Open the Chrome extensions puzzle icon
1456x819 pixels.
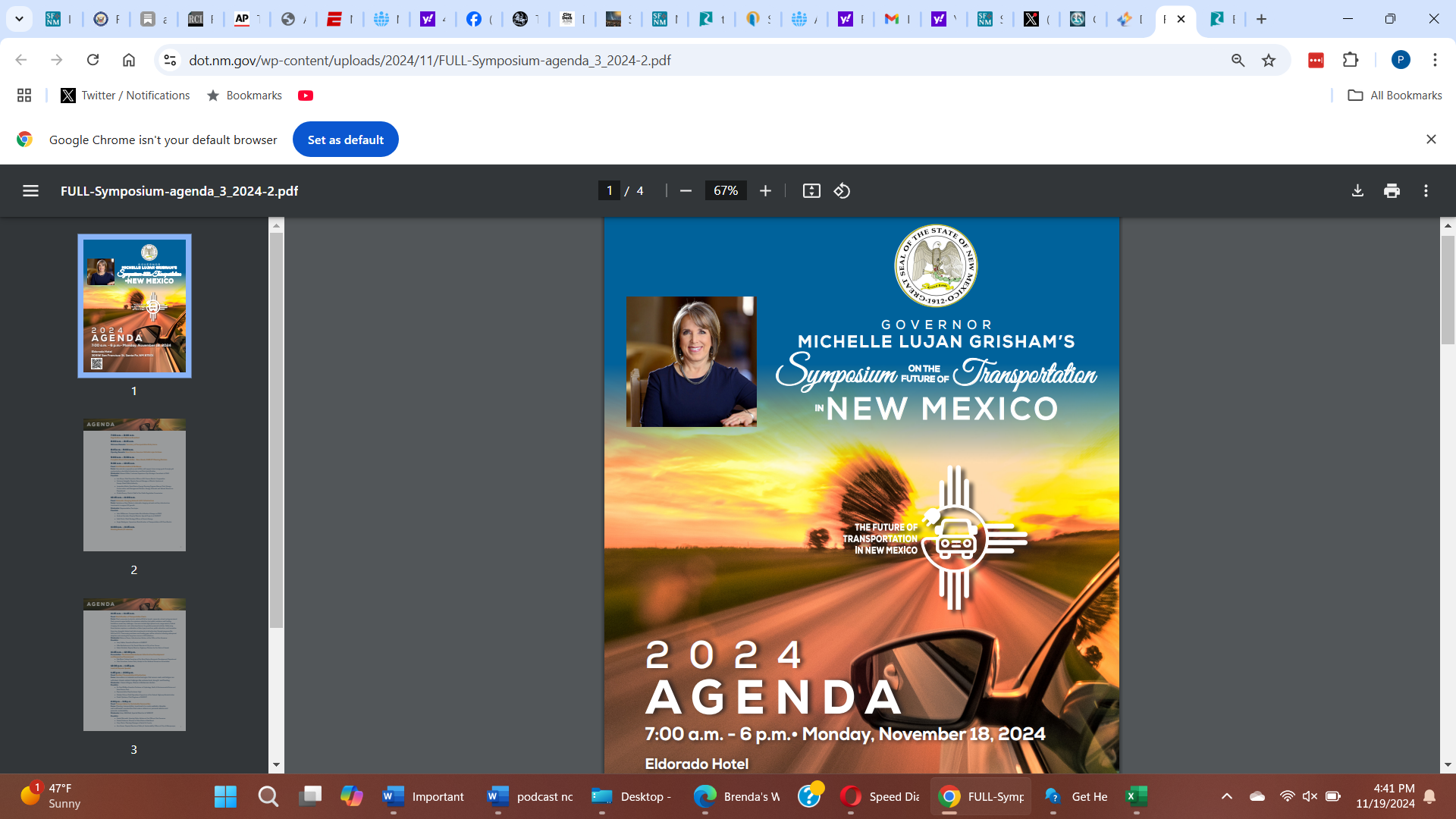coord(1351,61)
